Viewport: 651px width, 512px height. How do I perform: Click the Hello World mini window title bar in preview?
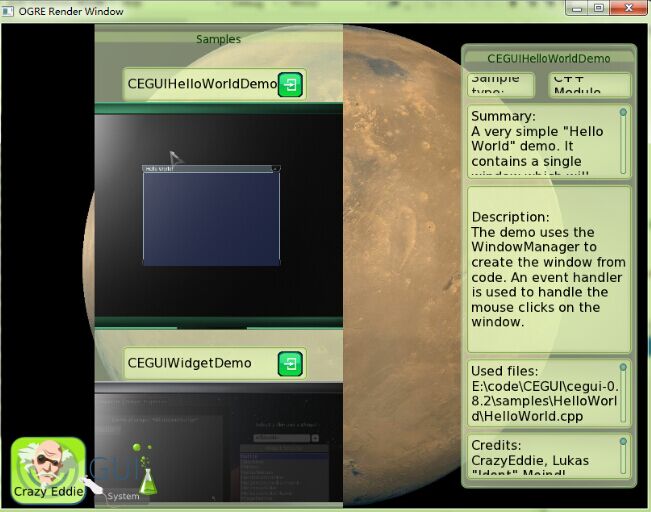click(x=211, y=169)
